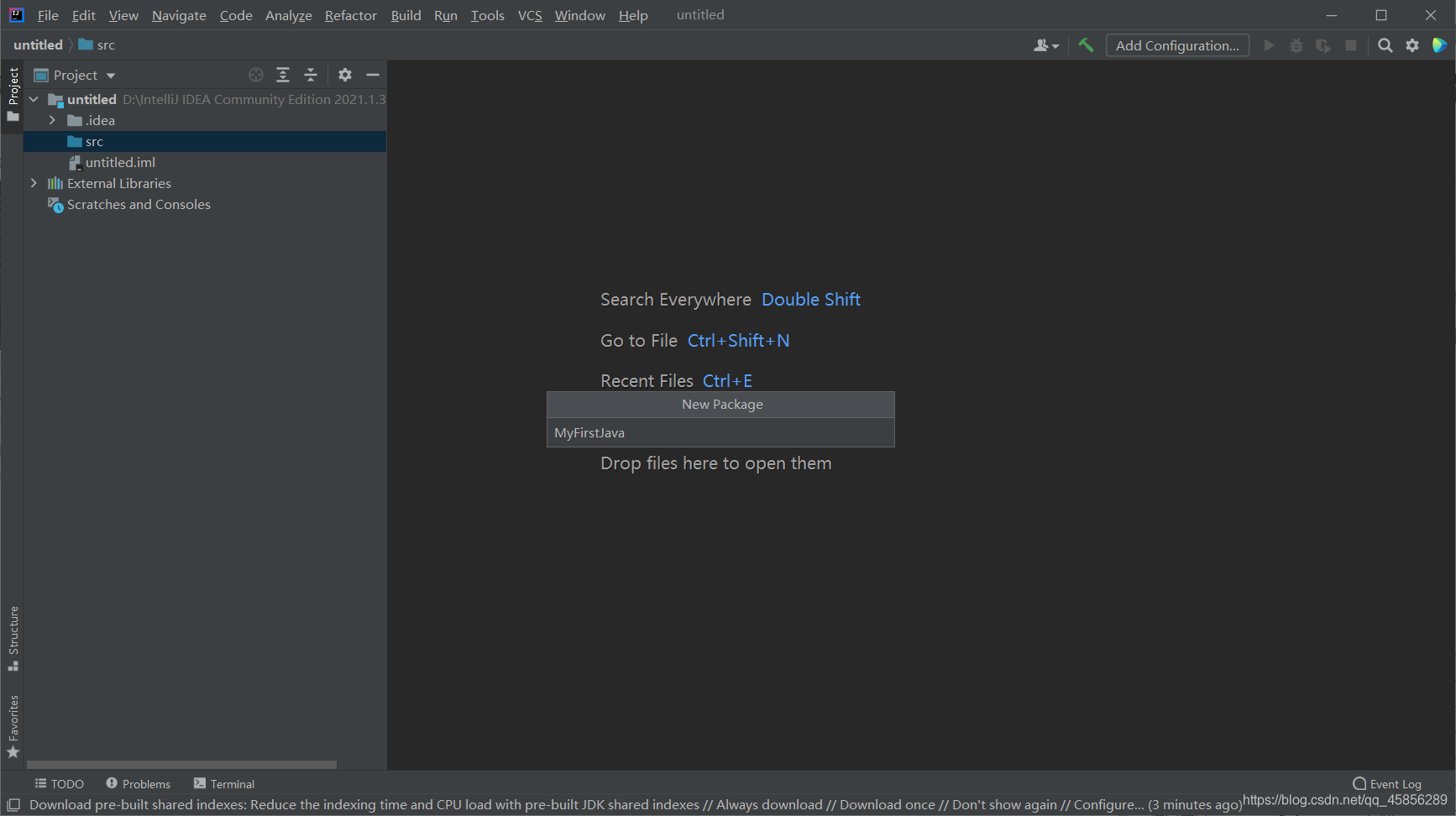The height and width of the screenshot is (816, 1456).
Task: Select untitled.iml in project tree
Action: tap(205, 162)
